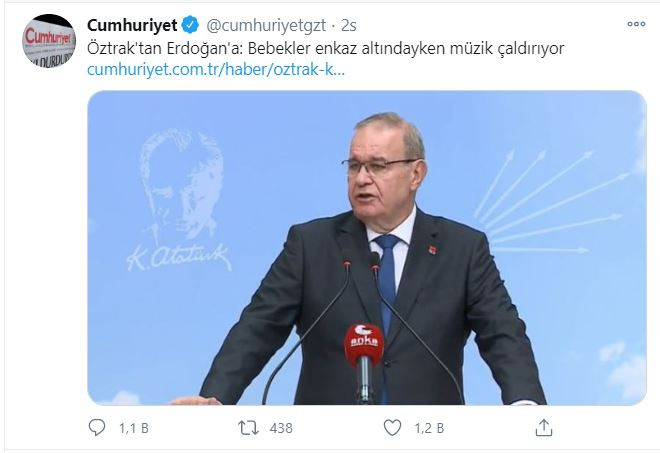660x453 pixels.
Task: Retweet using the retweet arrows icon
Action: click(x=248, y=428)
